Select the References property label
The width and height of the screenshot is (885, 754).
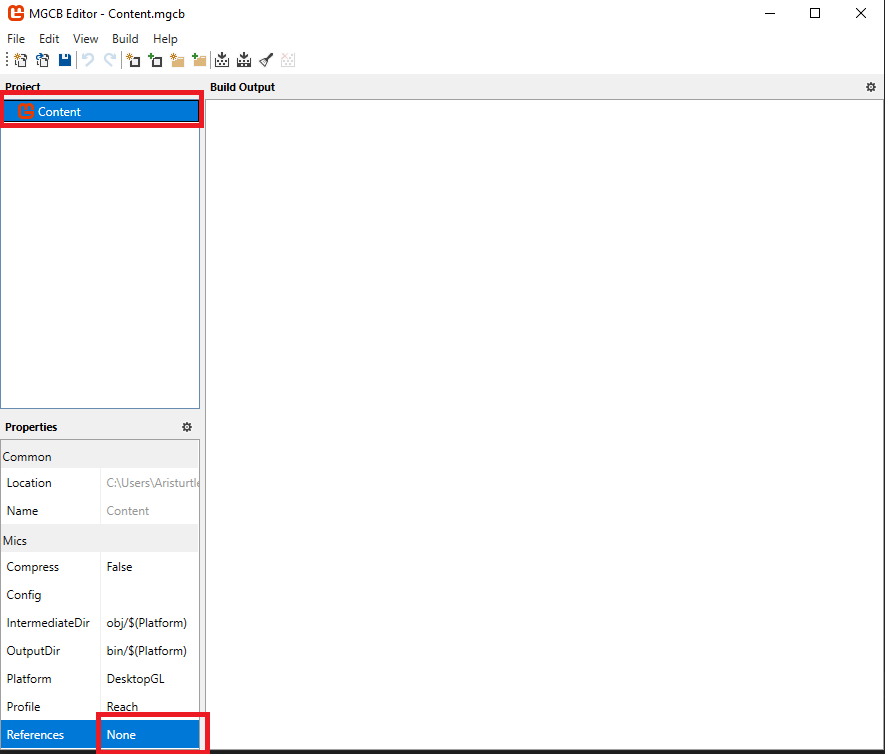35,734
